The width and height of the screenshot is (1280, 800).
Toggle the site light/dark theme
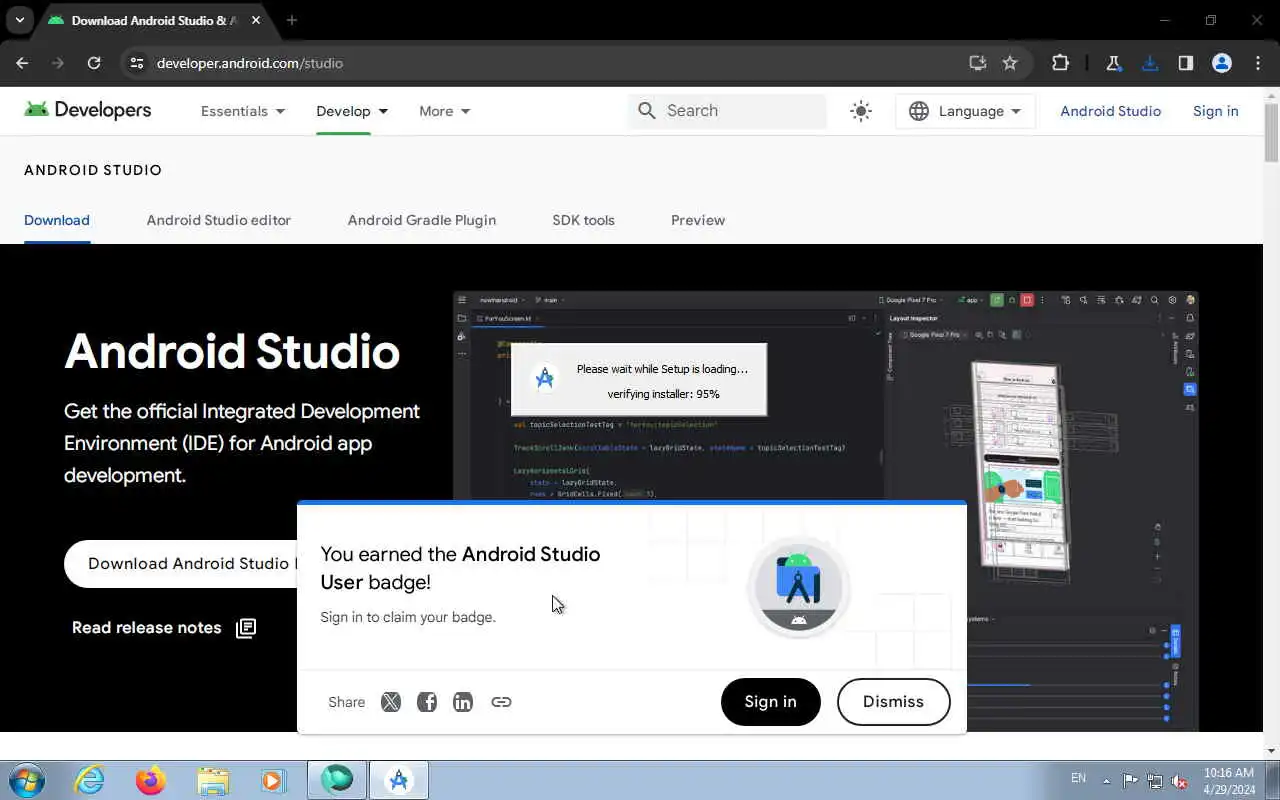point(861,111)
